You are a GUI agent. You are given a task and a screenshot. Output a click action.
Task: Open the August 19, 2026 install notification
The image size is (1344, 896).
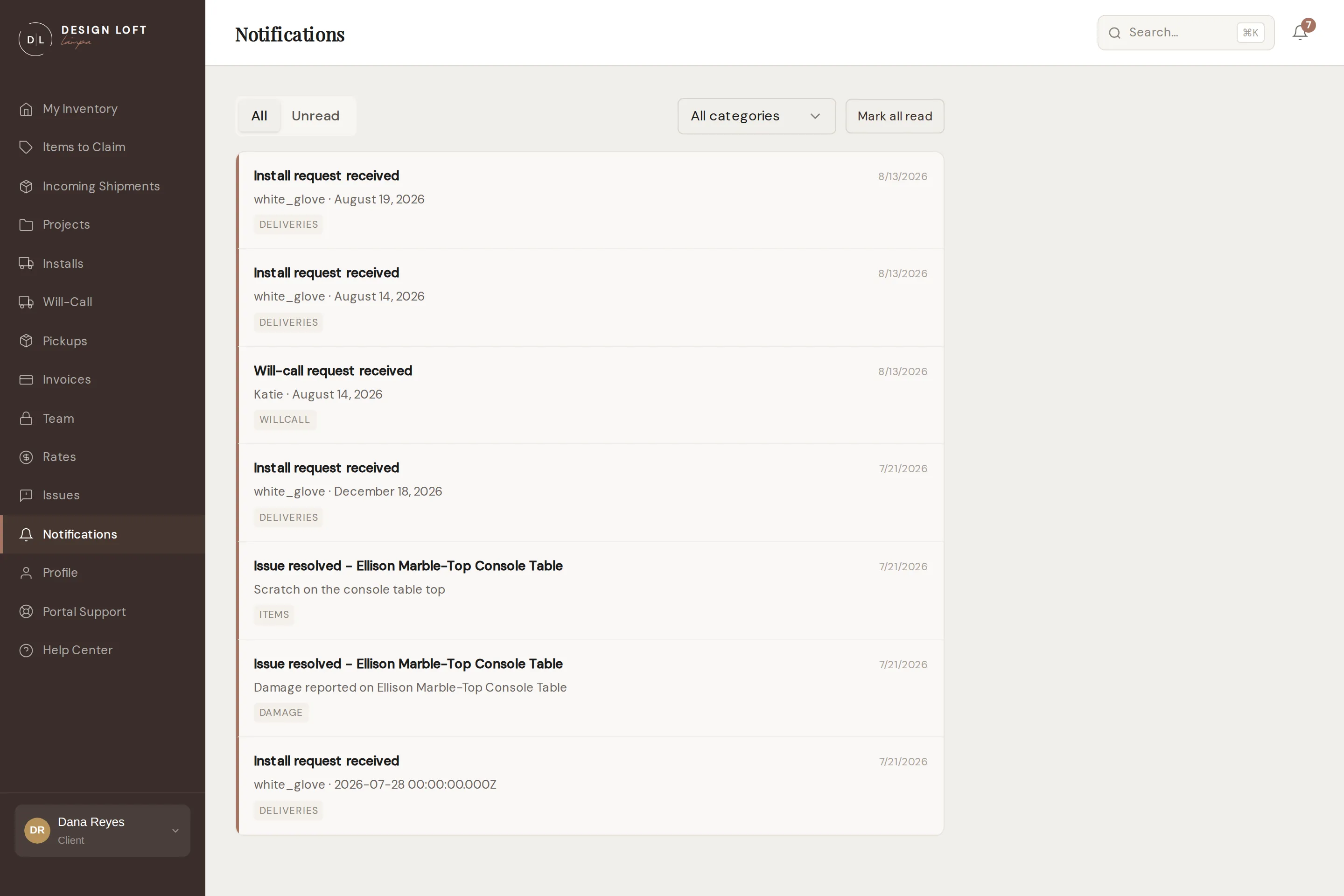pos(590,200)
